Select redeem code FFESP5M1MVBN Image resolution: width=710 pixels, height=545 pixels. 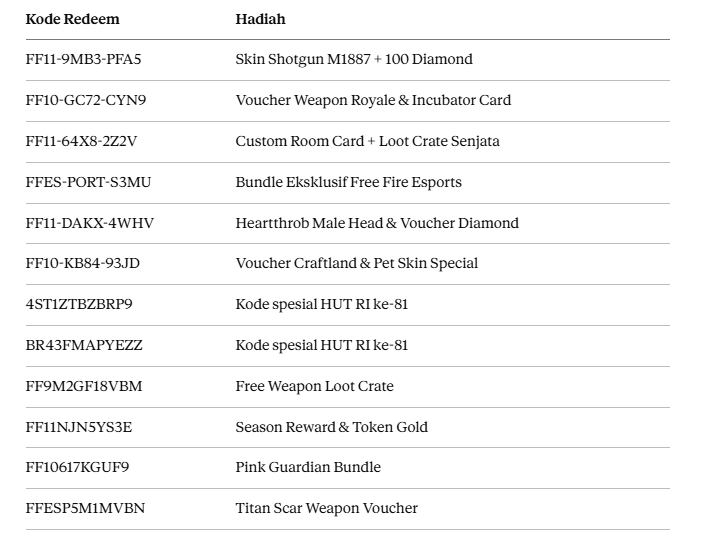(x=86, y=508)
